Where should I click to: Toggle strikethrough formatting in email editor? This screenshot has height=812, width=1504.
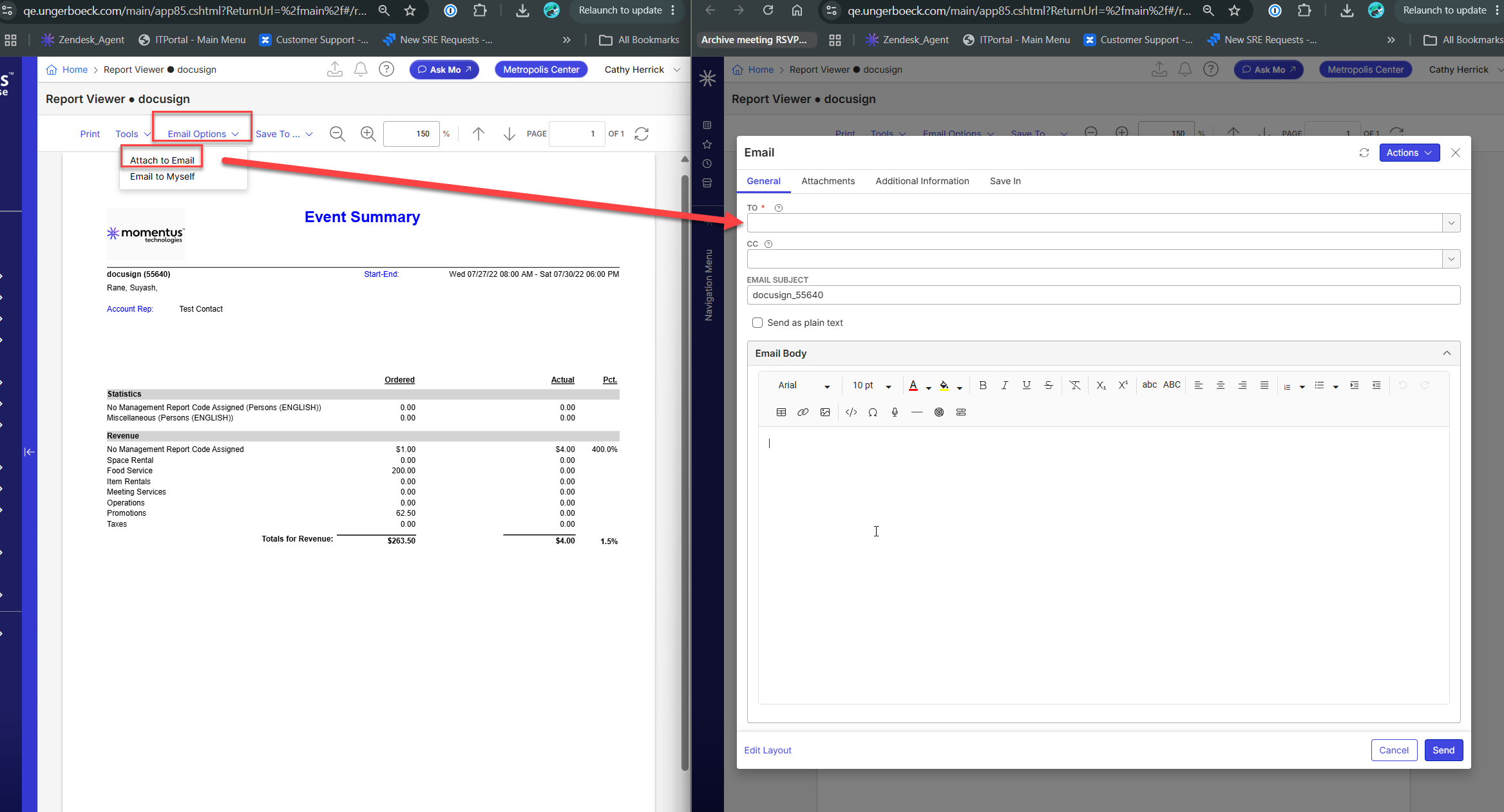1049,385
